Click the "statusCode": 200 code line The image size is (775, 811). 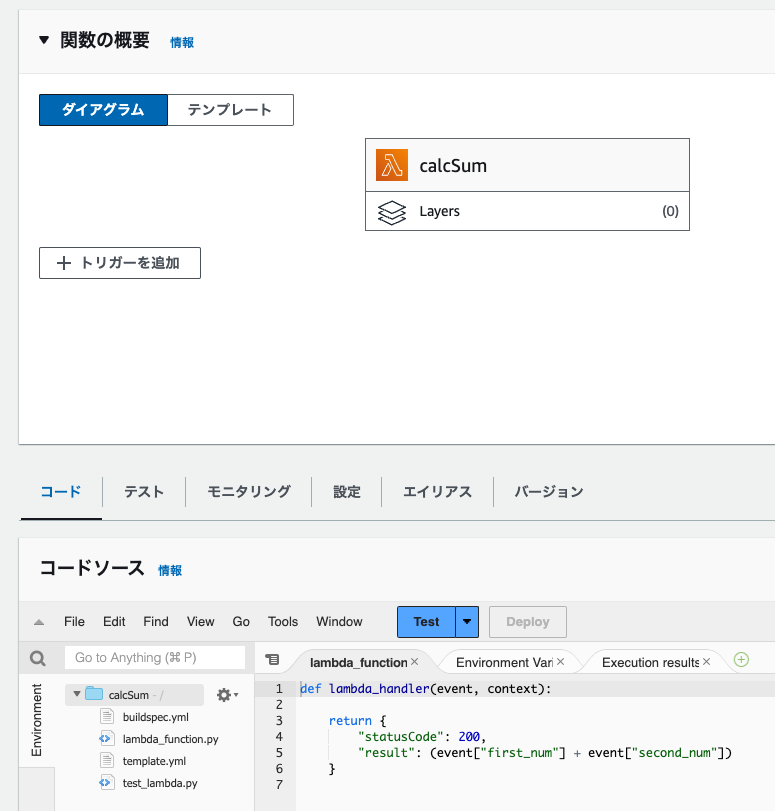point(422,737)
